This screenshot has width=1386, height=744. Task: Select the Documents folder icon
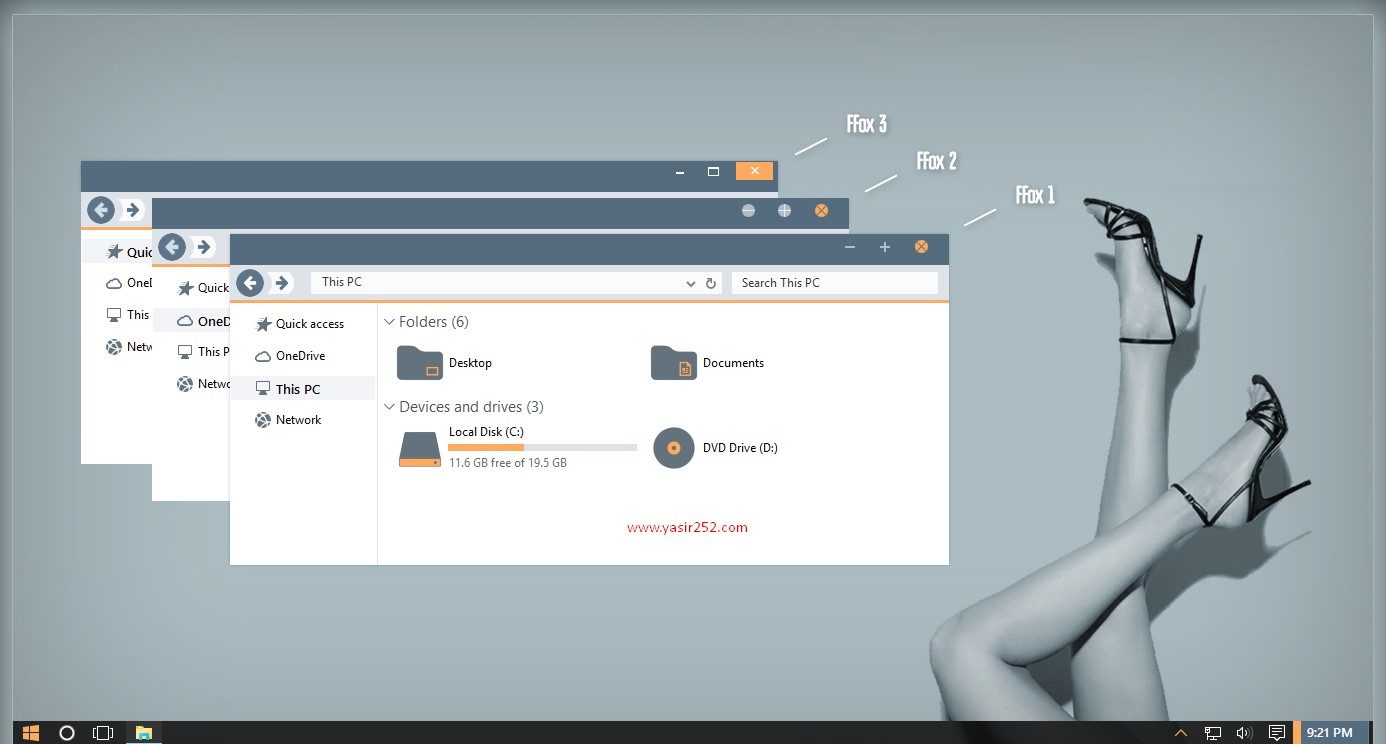[x=674, y=362]
